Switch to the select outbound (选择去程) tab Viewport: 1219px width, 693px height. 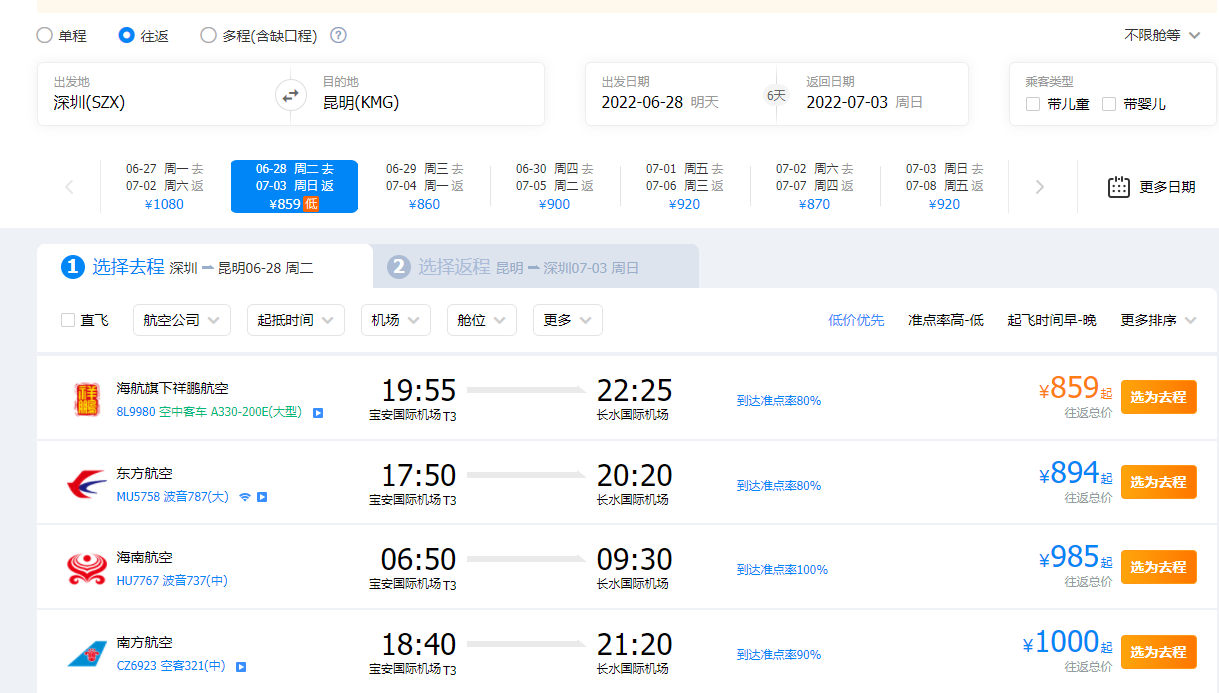click(204, 267)
